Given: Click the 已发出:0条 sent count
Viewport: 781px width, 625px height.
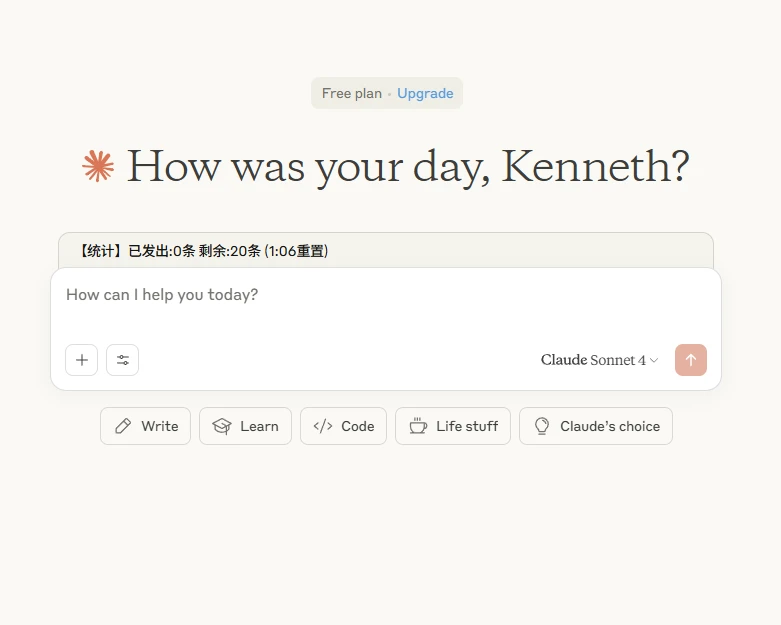Looking at the screenshot, I should point(162,251).
